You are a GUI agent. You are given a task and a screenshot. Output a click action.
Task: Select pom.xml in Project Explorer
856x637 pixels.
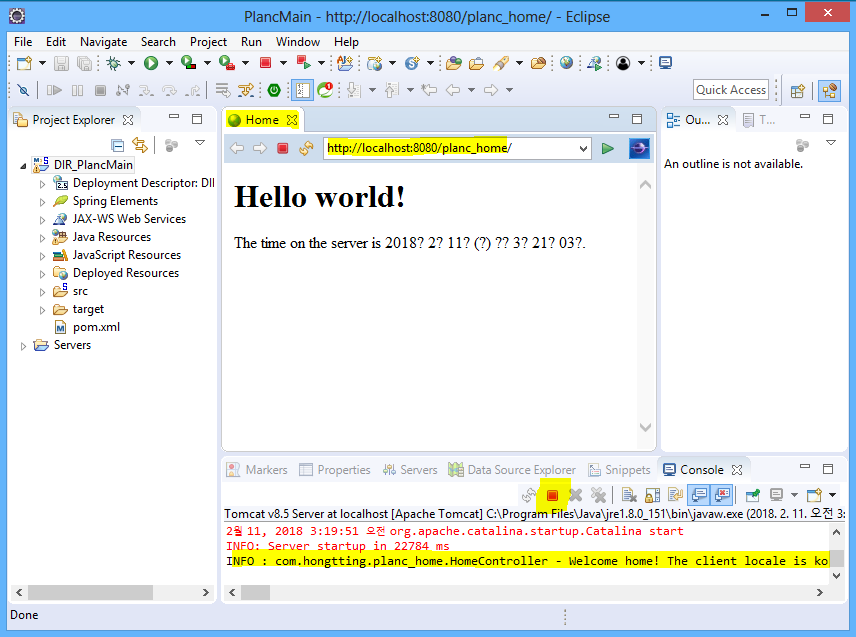pos(94,327)
